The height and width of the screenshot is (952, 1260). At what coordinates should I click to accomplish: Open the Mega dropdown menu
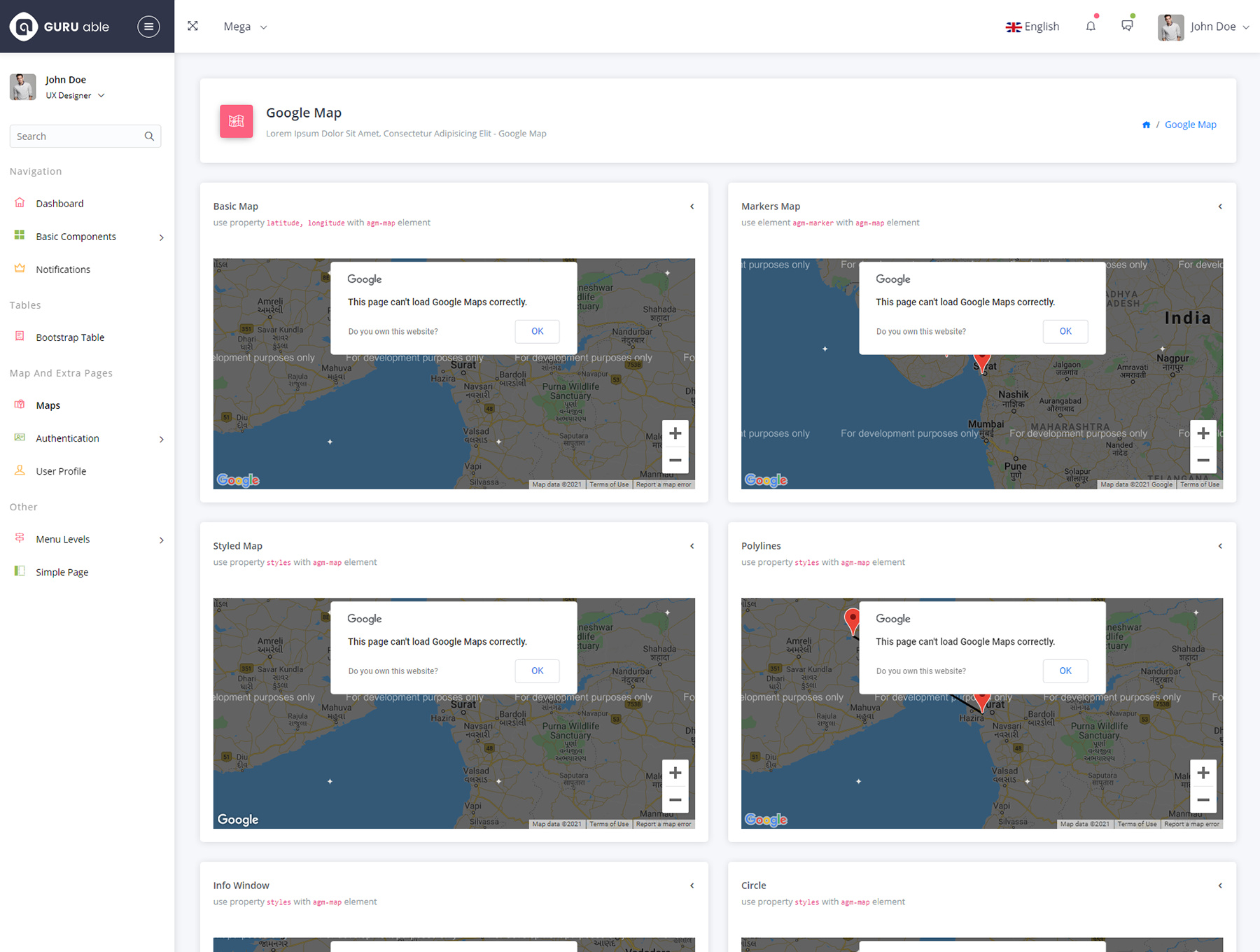pyautogui.click(x=245, y=27)
